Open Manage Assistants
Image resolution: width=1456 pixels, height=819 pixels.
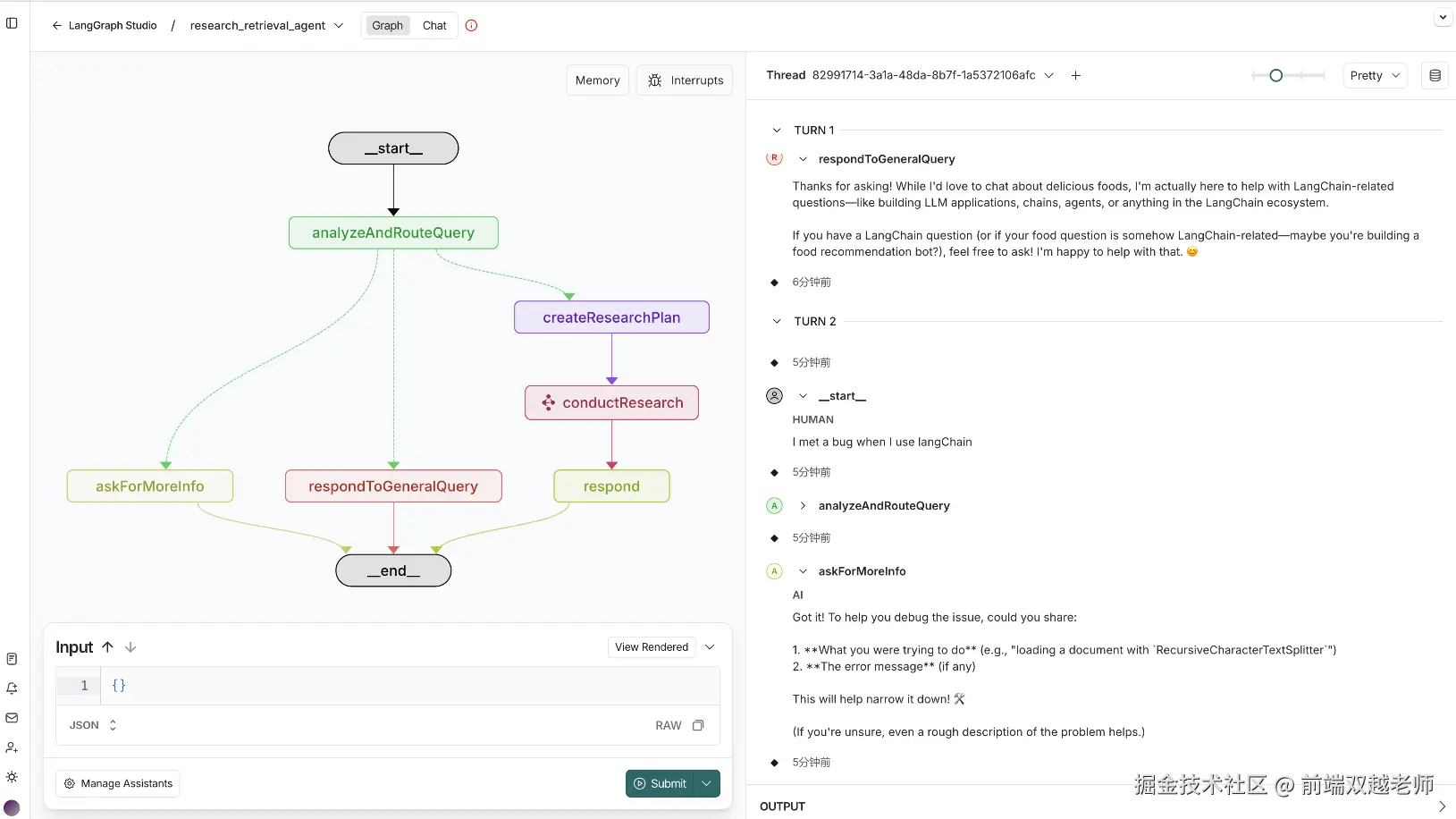point(118,784)
